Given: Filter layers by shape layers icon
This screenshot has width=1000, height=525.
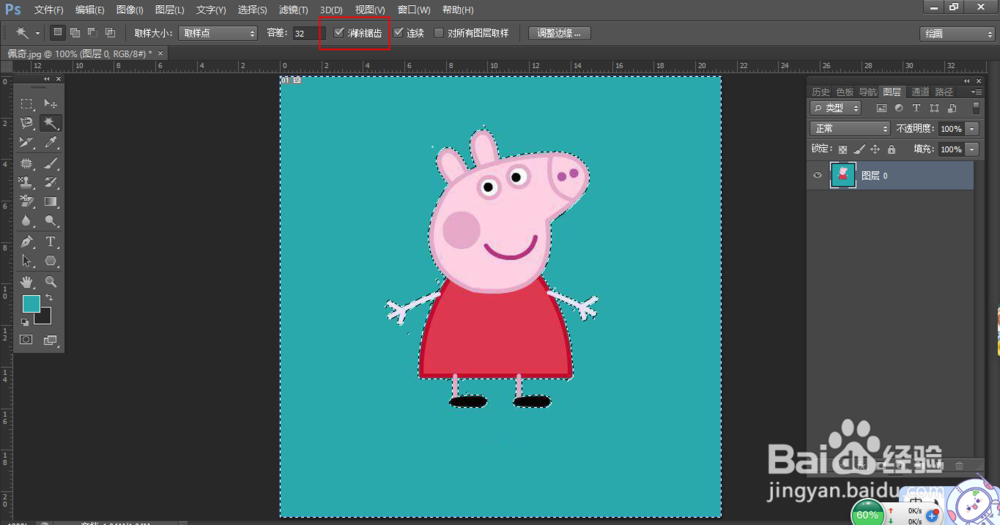Looking at the screenshot, I should tap(934, 108).
